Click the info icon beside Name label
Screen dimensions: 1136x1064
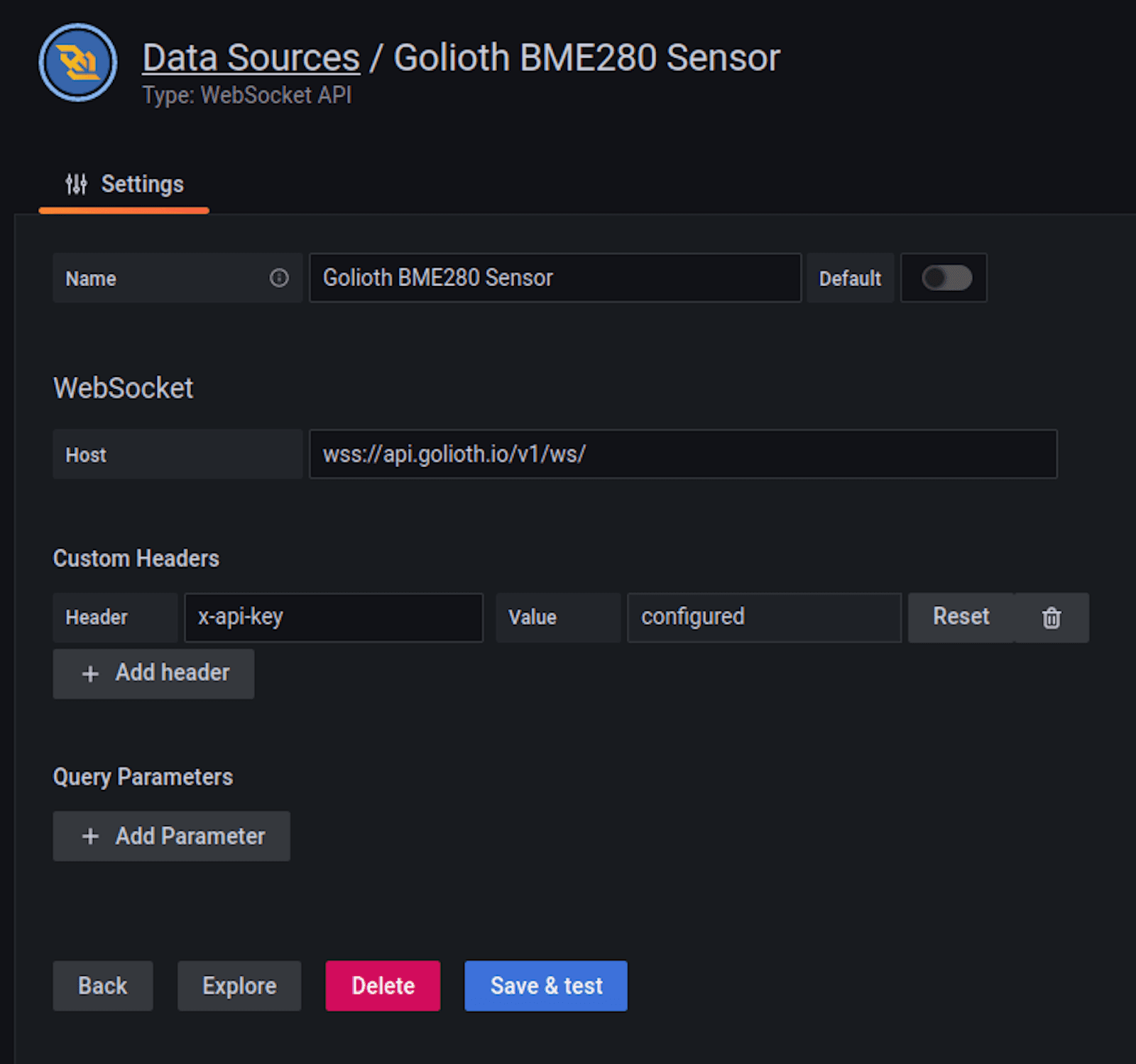(279, 278)
